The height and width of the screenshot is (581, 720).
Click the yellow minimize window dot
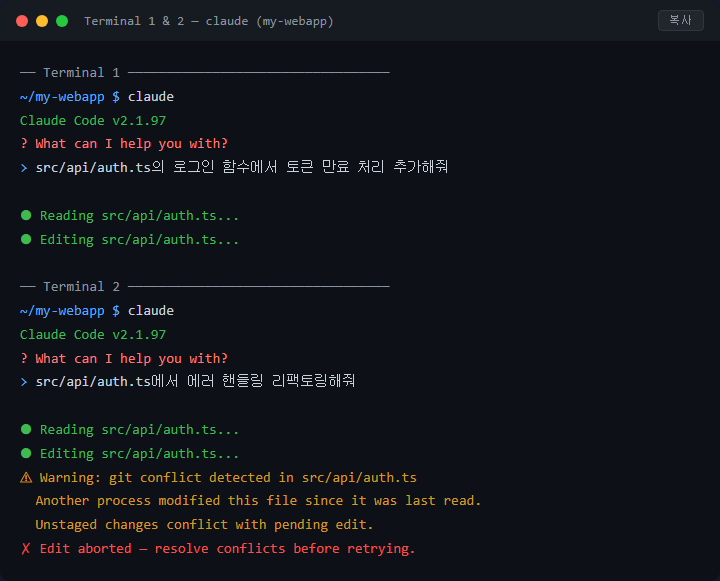pyautogui.click(x=42, y=21)
